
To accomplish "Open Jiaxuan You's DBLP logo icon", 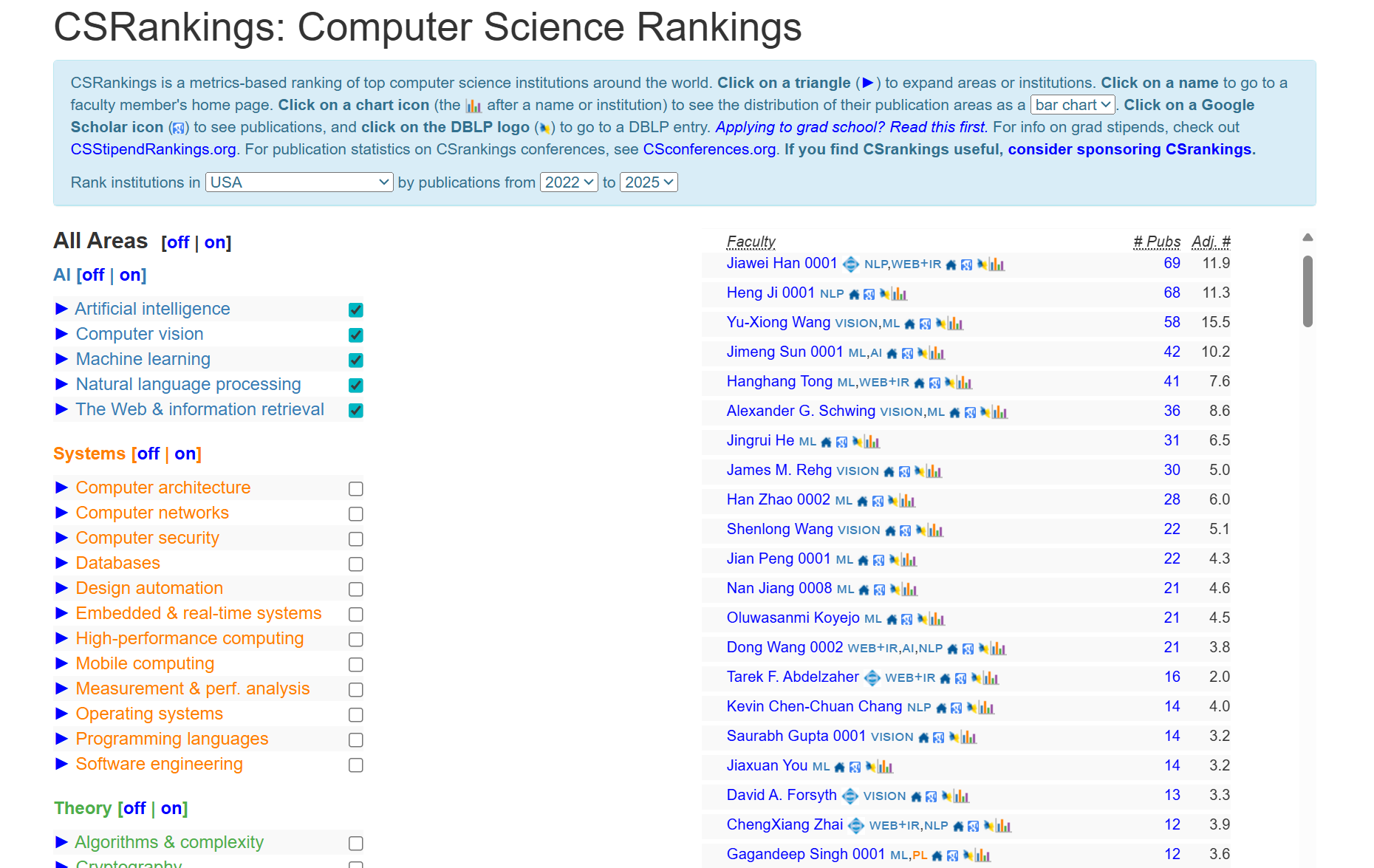I will pos(870,767).
